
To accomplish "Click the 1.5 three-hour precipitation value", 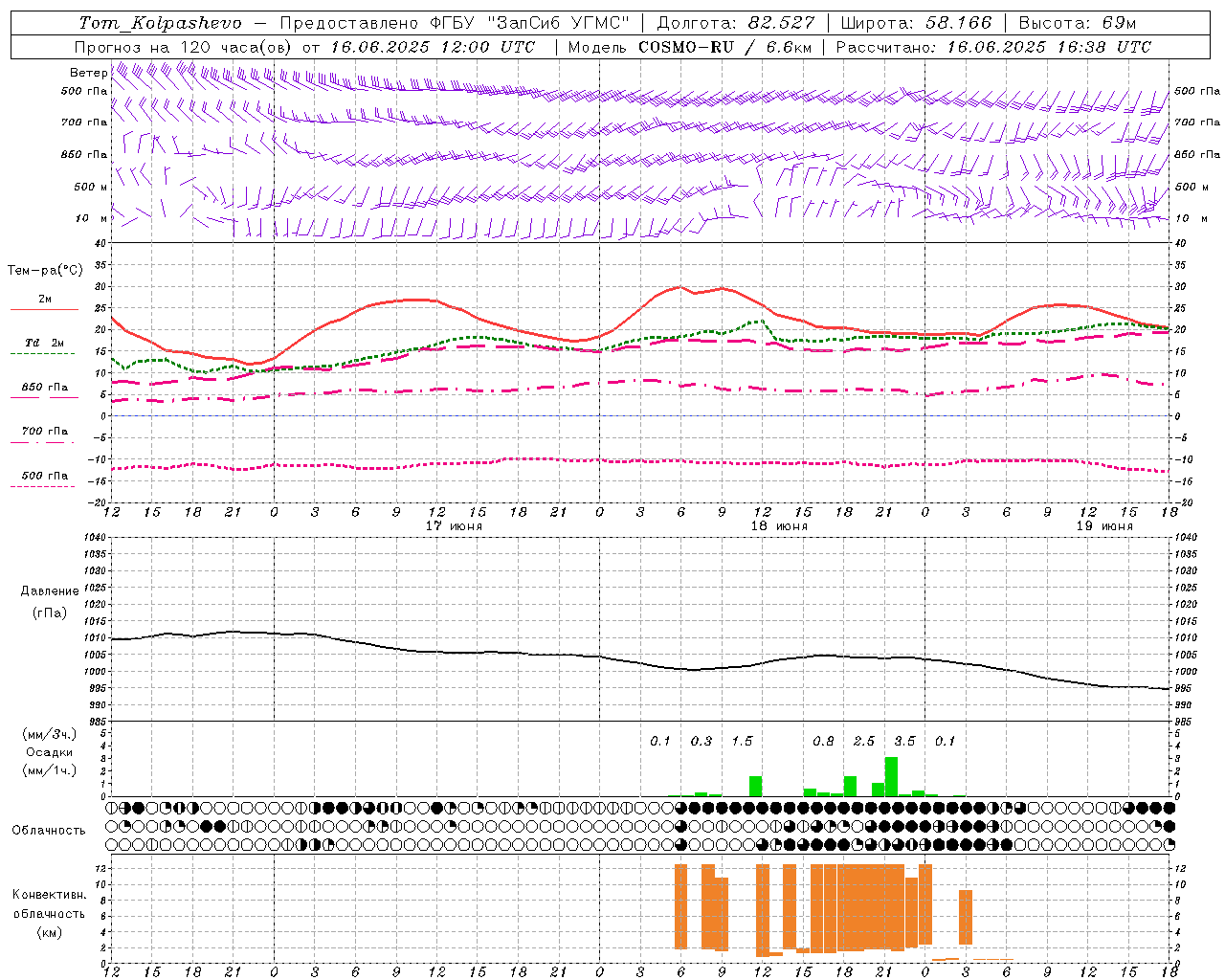I will (x=742, y=741).
